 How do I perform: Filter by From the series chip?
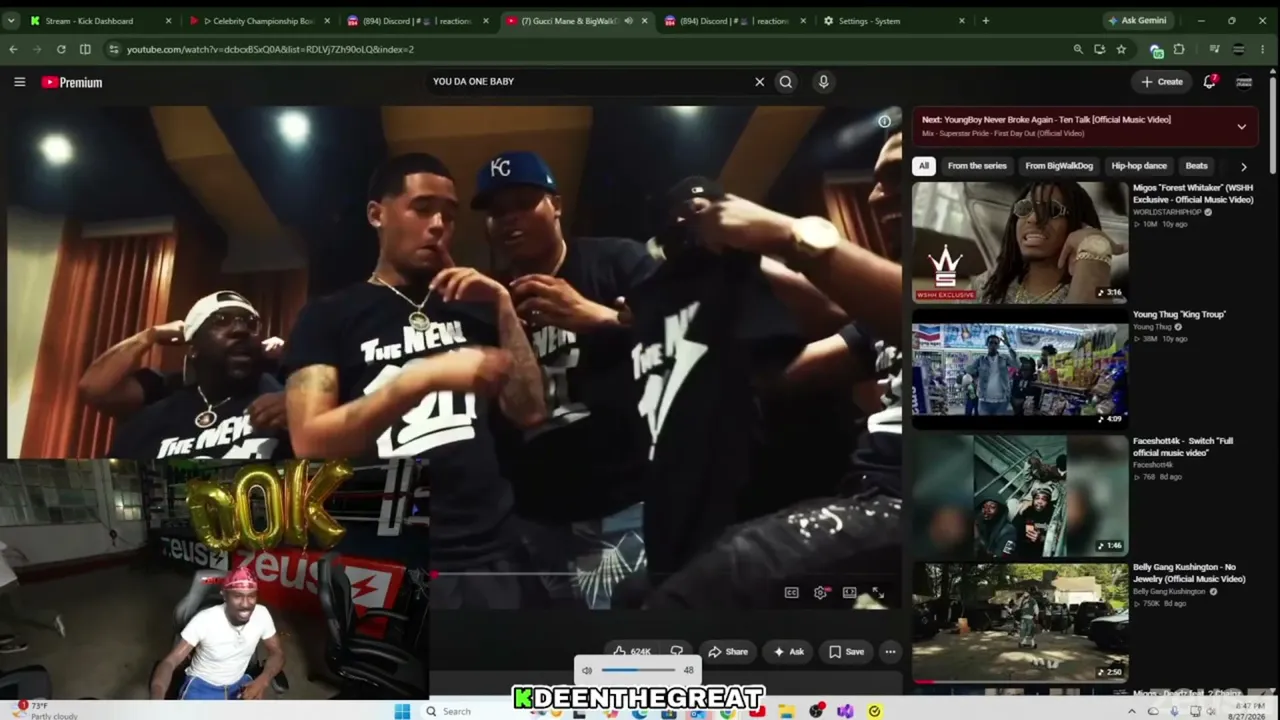pos(977,166)
